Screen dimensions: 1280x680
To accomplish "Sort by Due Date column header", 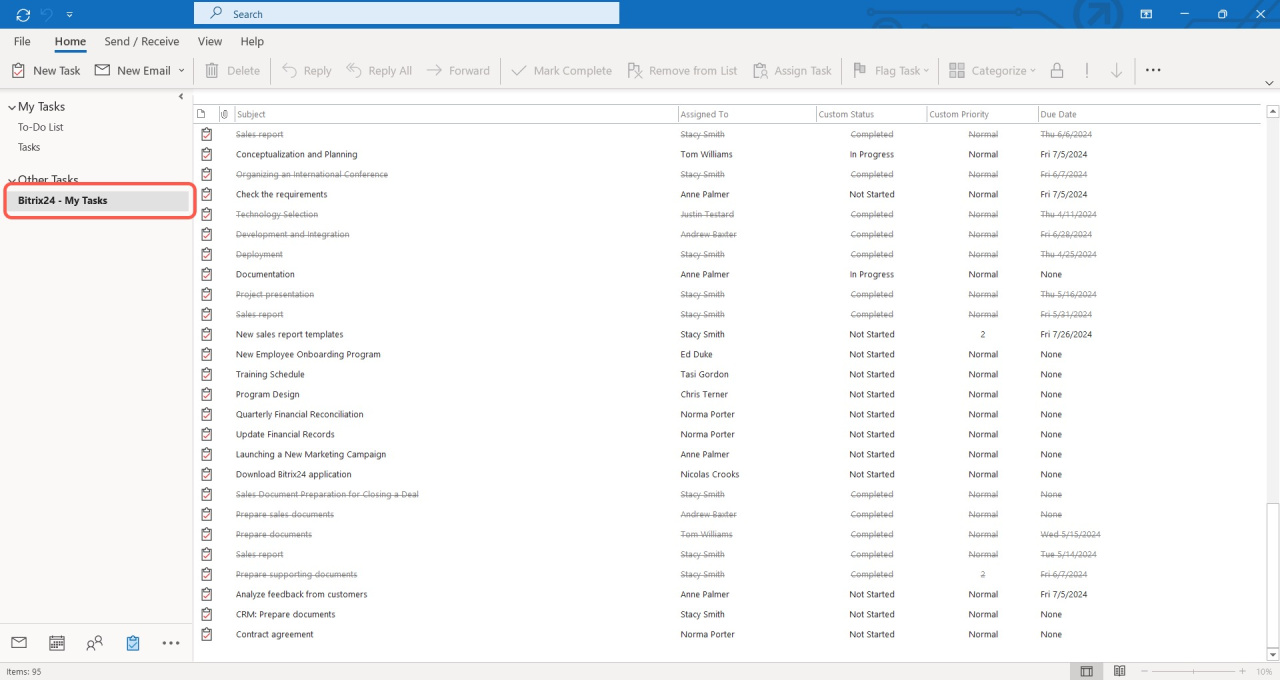I will point(1058,114).
